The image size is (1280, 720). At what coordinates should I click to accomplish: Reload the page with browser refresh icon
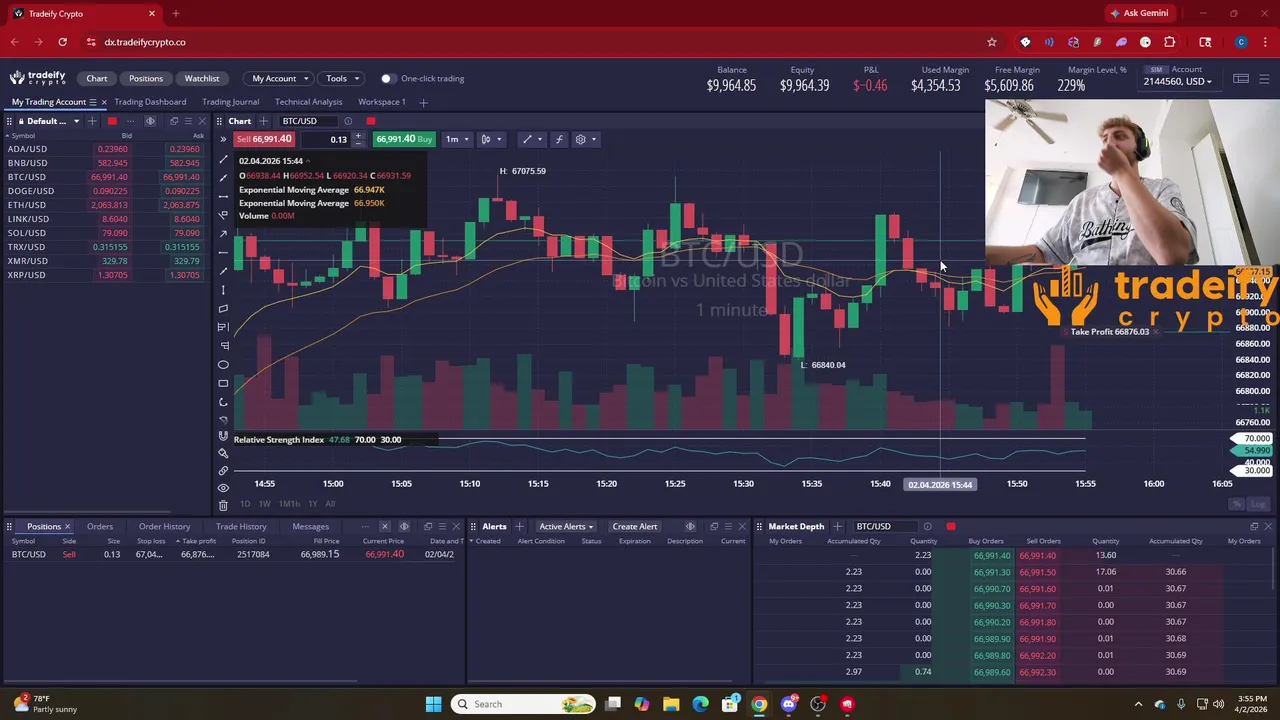(x=62, y=42)
